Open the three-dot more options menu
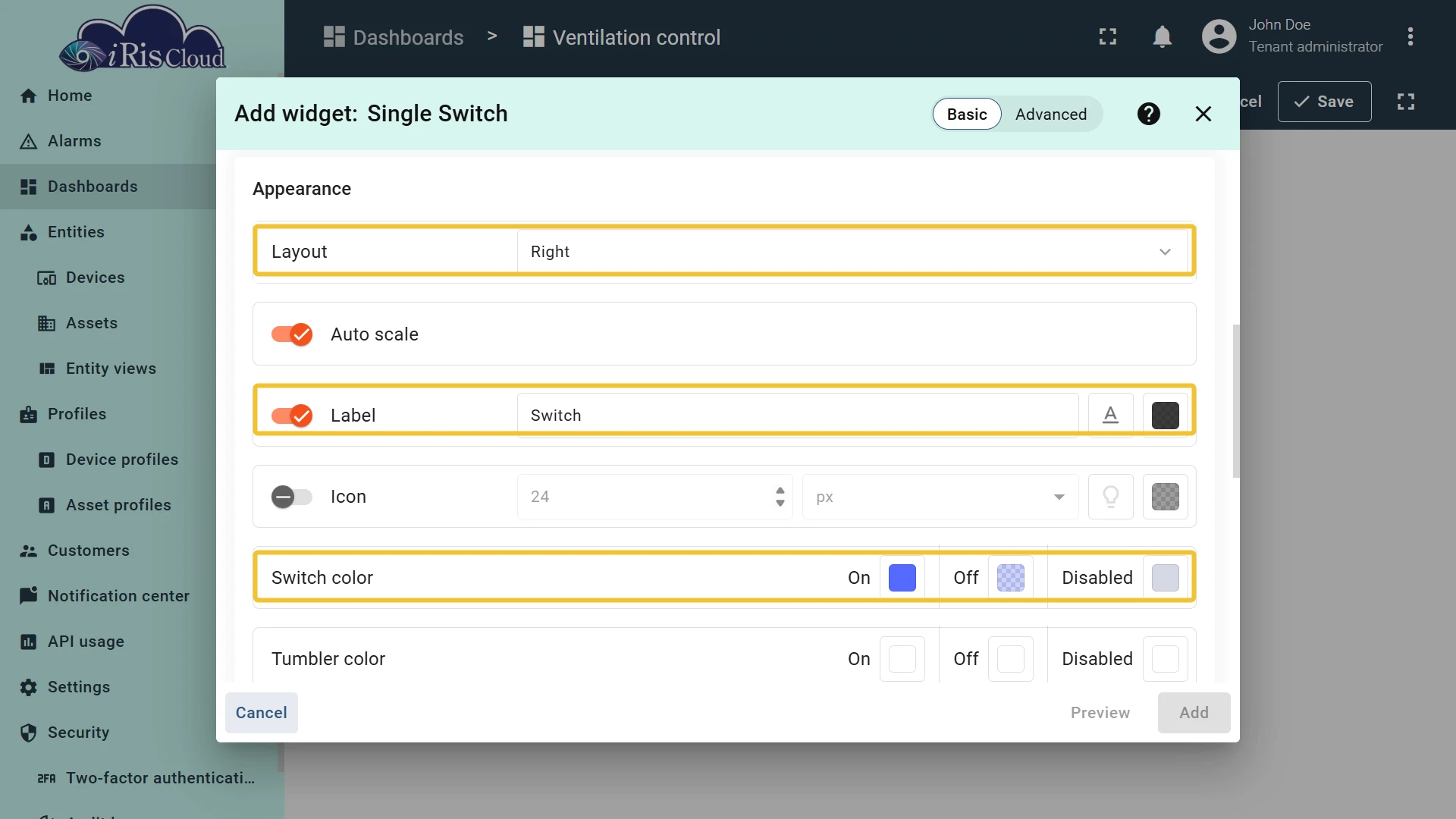This screenshot has width=1456, height=819. tap(1410, 36)
